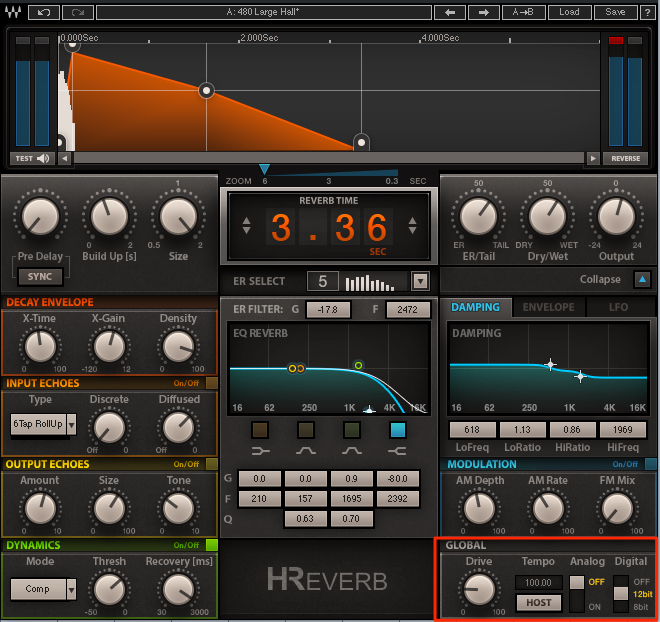Click the Size knob
660x622 pixels.
click(x=178, y=217)
